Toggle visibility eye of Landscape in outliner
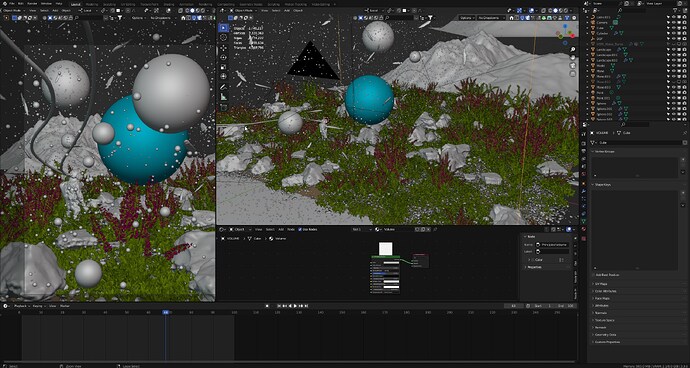The width and height of the screenshot is (690, 368). tap(674, 49)
